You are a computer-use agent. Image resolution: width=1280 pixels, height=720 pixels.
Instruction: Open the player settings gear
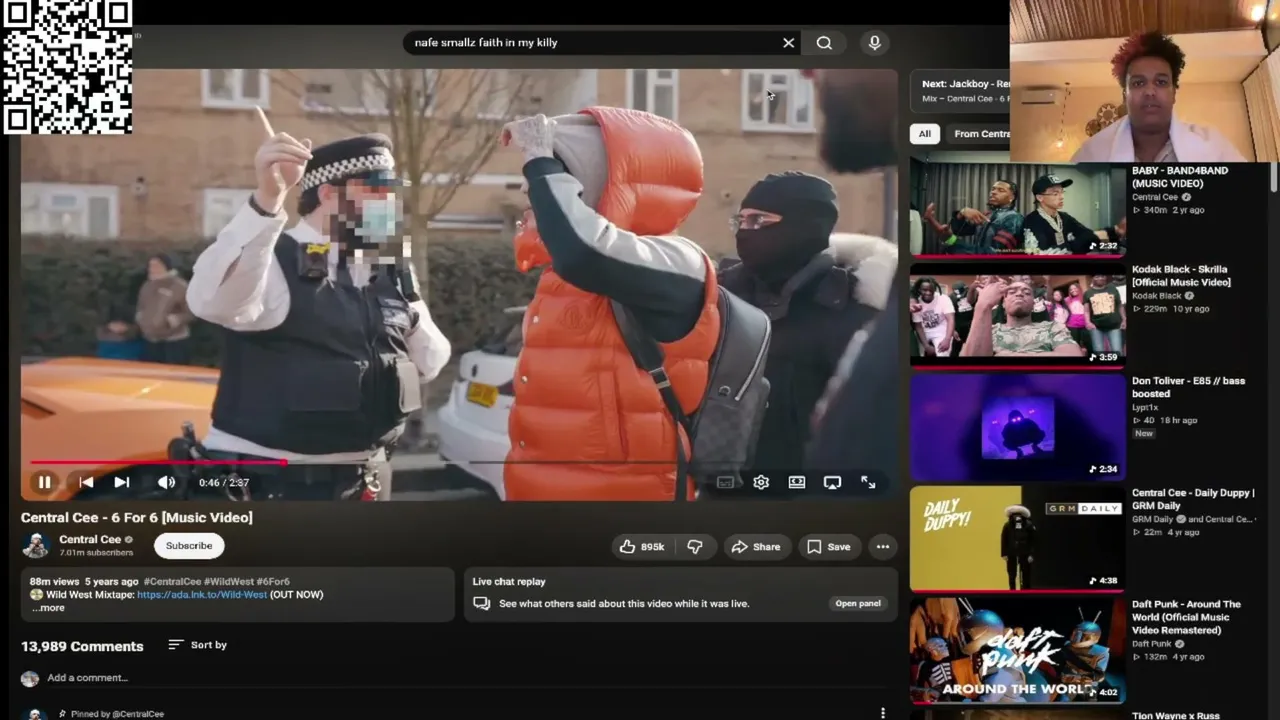coord(761,482)
